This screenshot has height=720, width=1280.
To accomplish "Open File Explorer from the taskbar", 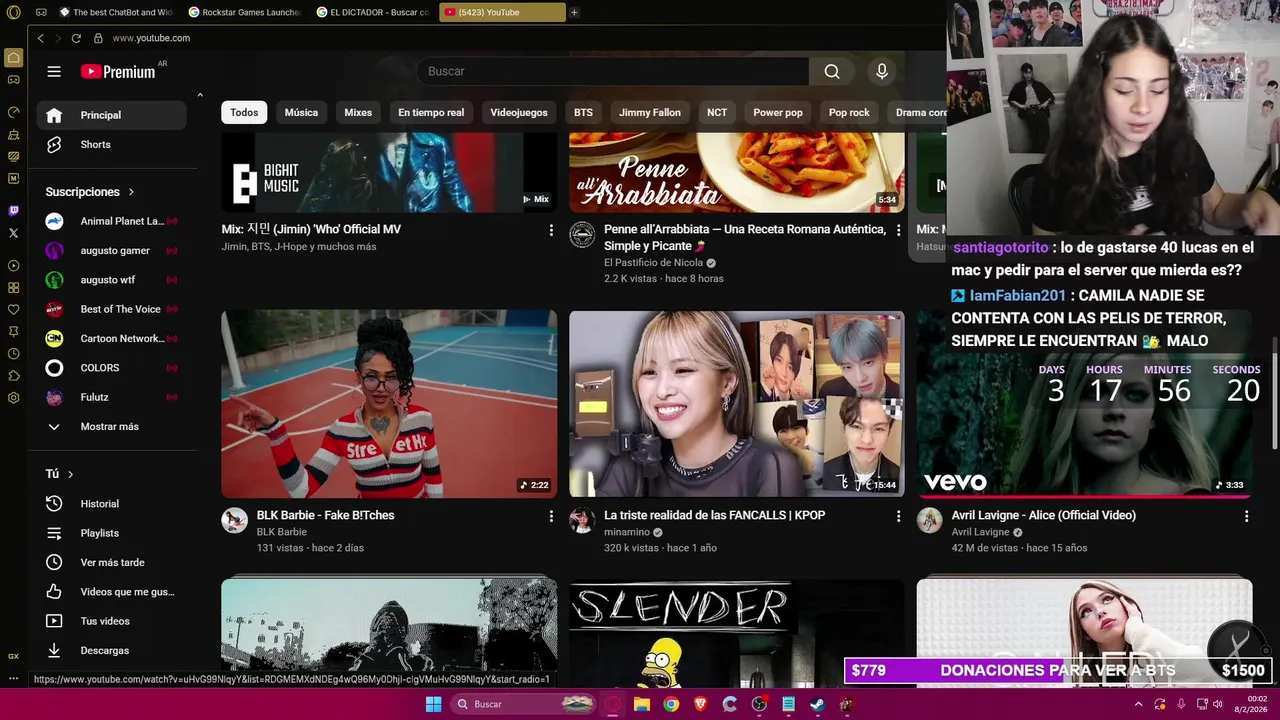I will pyautogui.click(x=642, y=704).
